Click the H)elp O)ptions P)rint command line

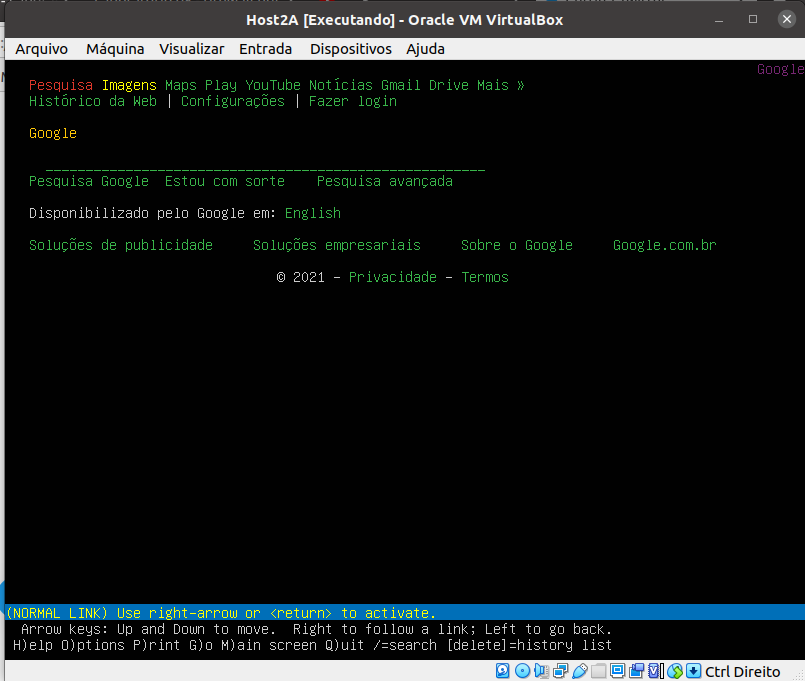[313, 645]
